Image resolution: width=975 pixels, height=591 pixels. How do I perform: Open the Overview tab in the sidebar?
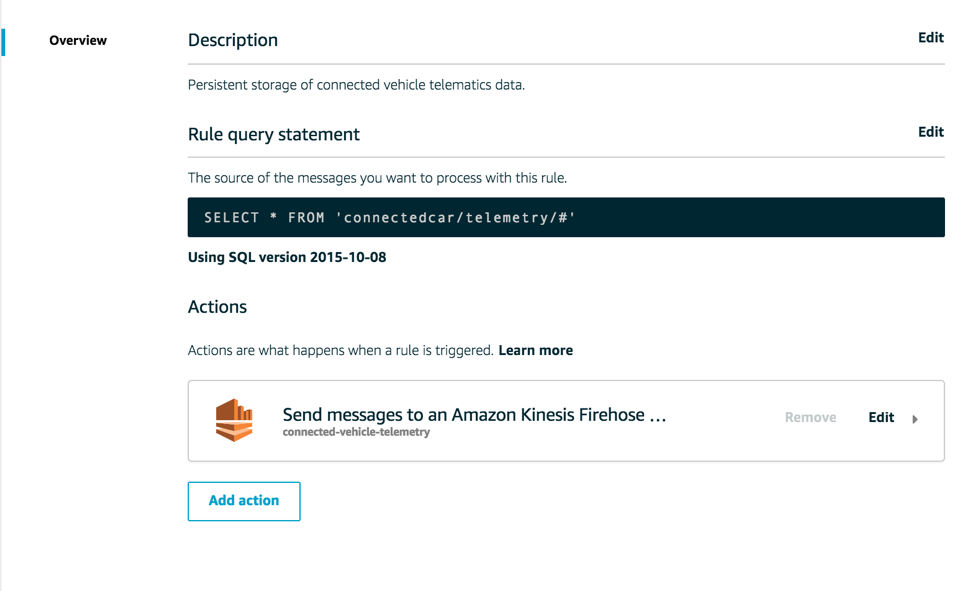[78, 40]
